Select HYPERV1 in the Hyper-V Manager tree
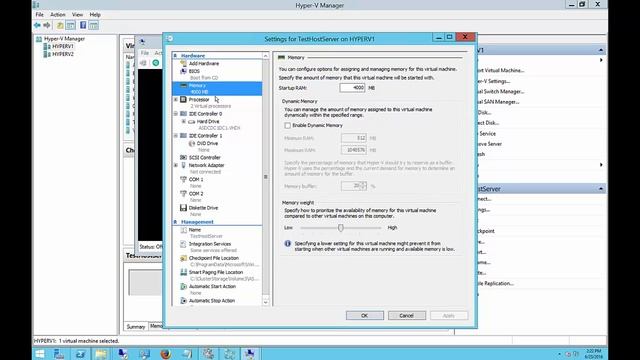640x360 pixels. pyautogui.click(x=62, y=47)
